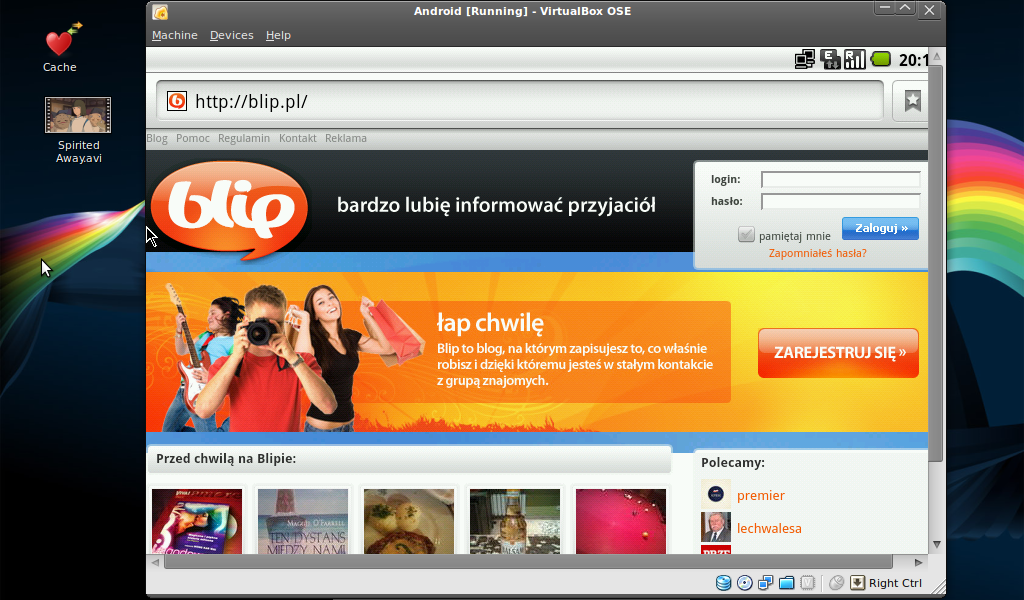Open the Spirited Away.avi video thumbnail
The image size is (1024, 600).
(x=78, y=115)
